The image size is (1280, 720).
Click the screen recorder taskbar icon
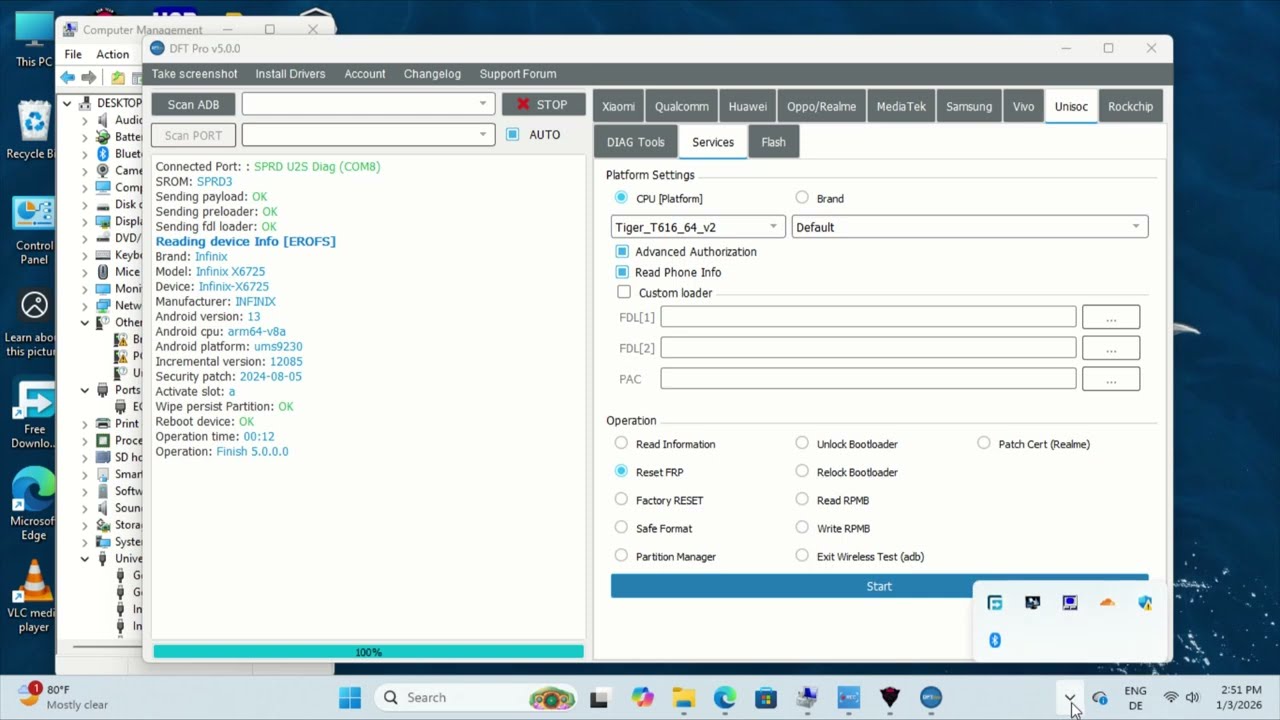pos(848,698)
